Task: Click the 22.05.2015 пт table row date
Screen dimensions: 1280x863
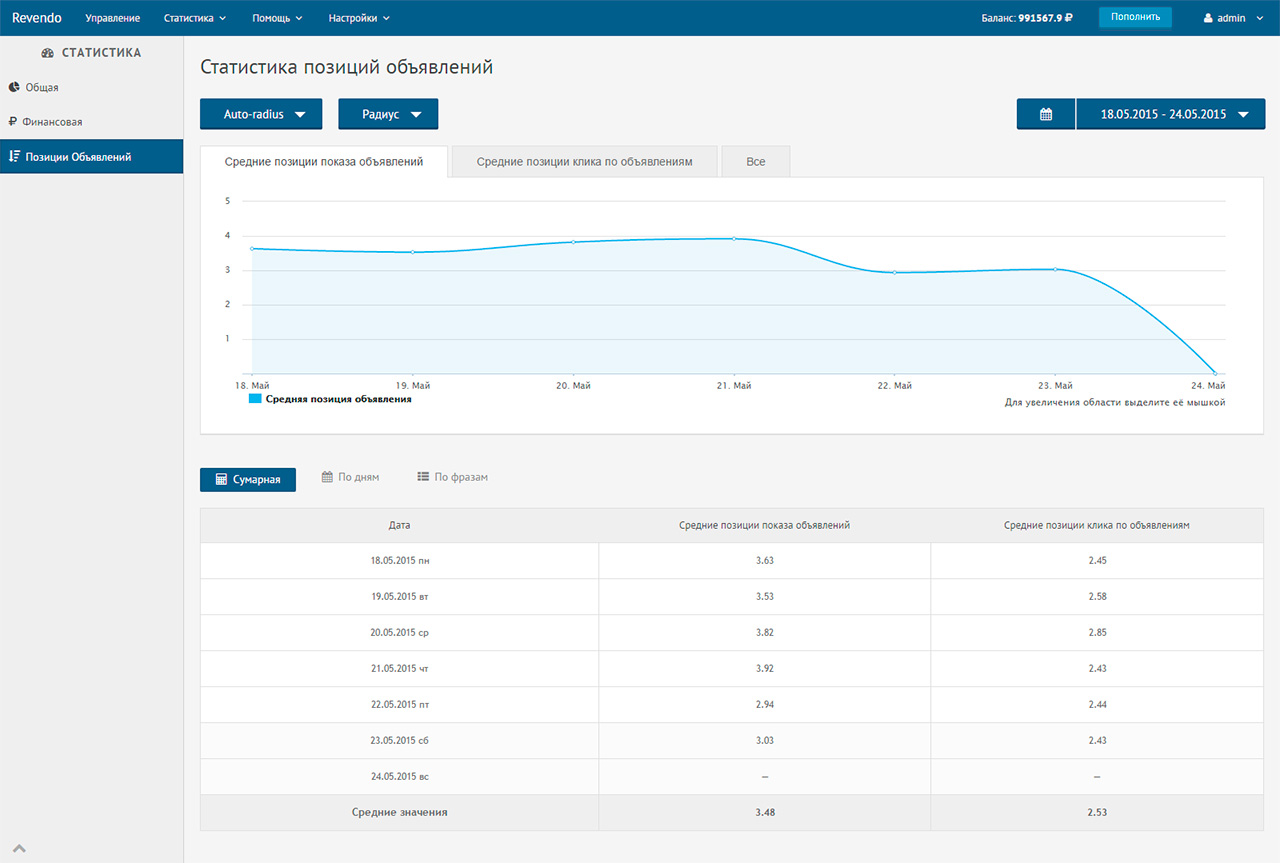Action: (399, 704)
